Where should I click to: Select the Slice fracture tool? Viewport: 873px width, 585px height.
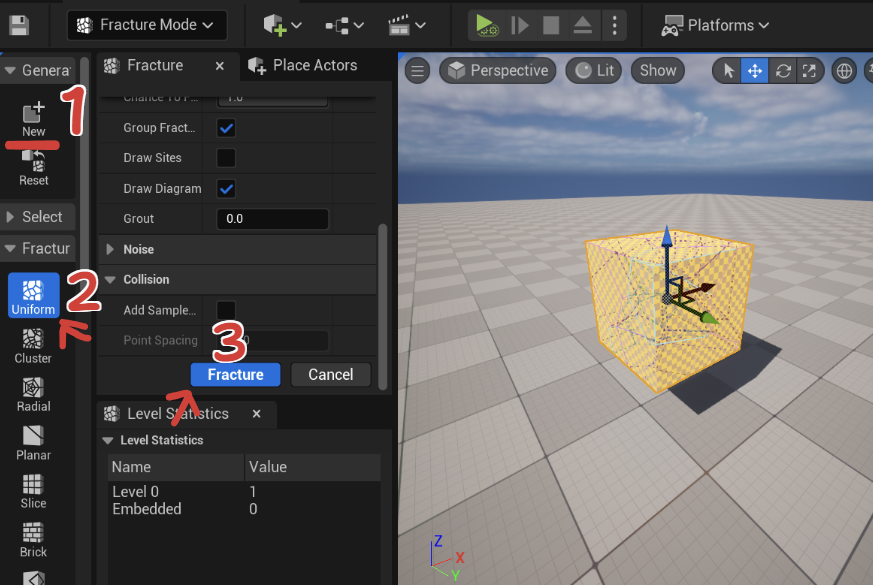coord(33,492)
